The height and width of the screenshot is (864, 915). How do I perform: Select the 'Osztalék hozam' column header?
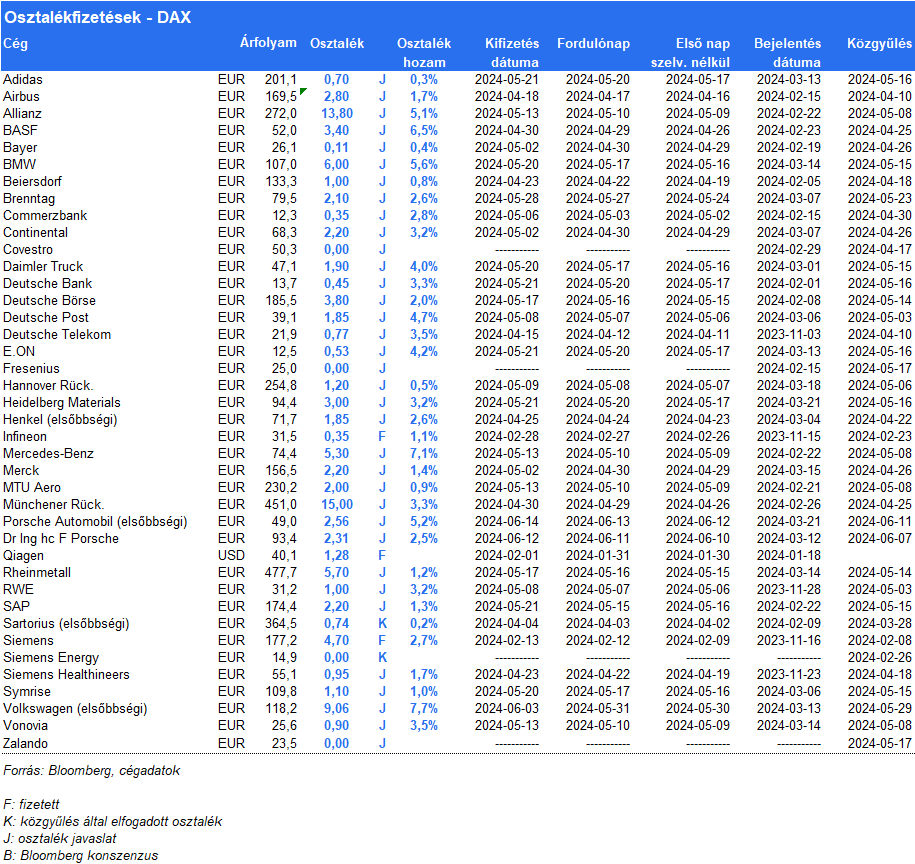pos(424,53)
